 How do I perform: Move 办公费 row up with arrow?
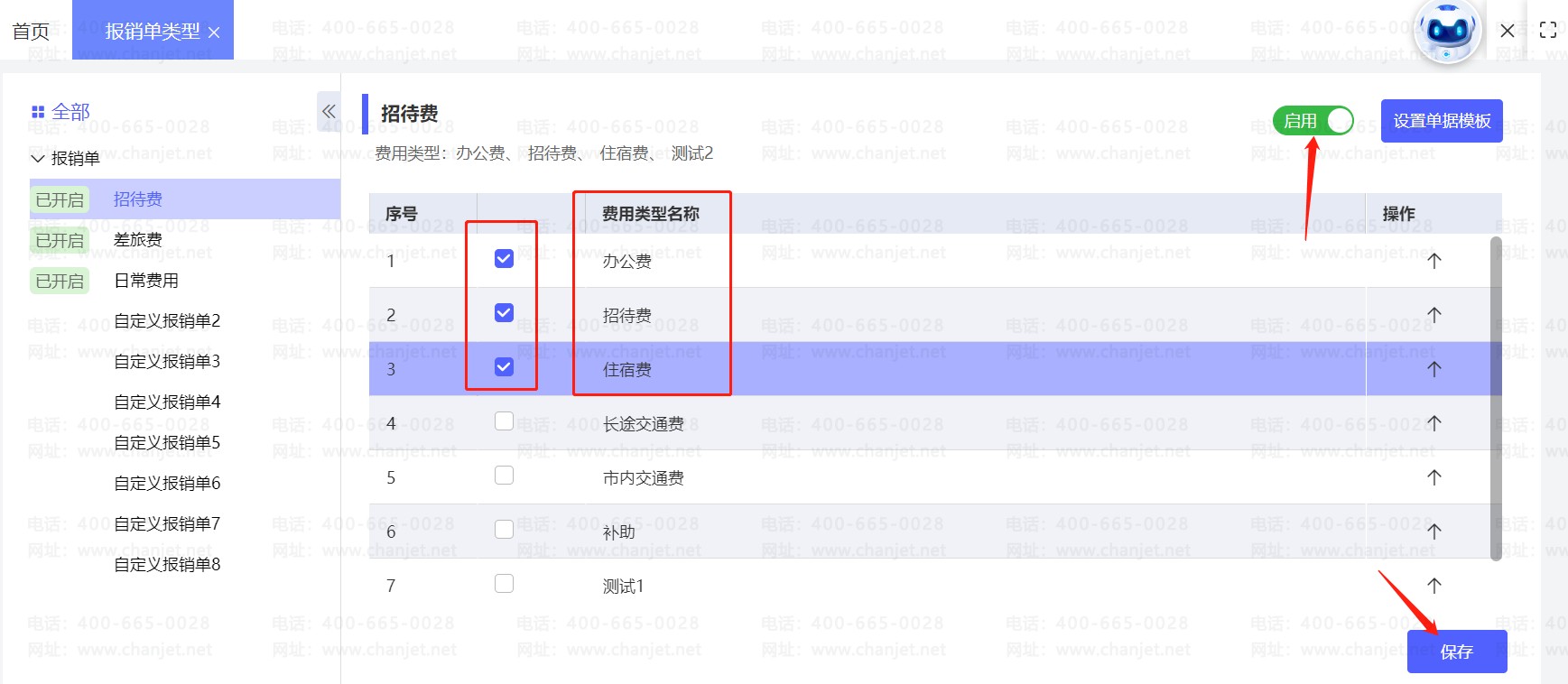[x=1433, y=261]
